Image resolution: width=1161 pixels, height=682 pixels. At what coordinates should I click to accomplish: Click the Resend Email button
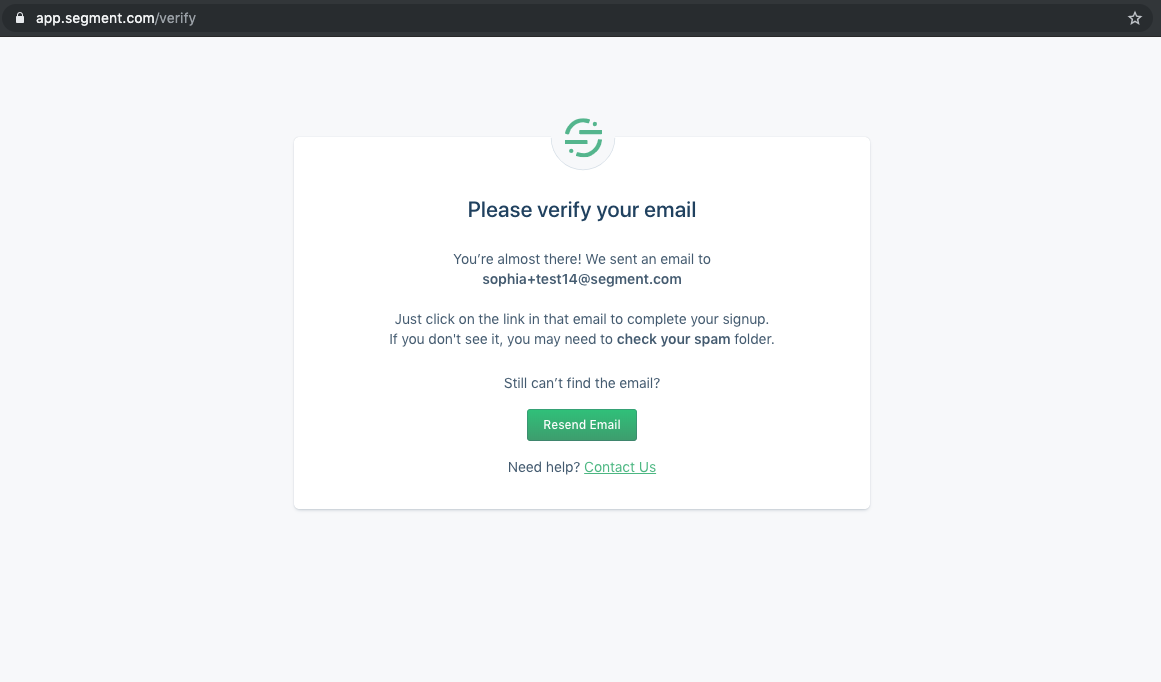[582, 424]
